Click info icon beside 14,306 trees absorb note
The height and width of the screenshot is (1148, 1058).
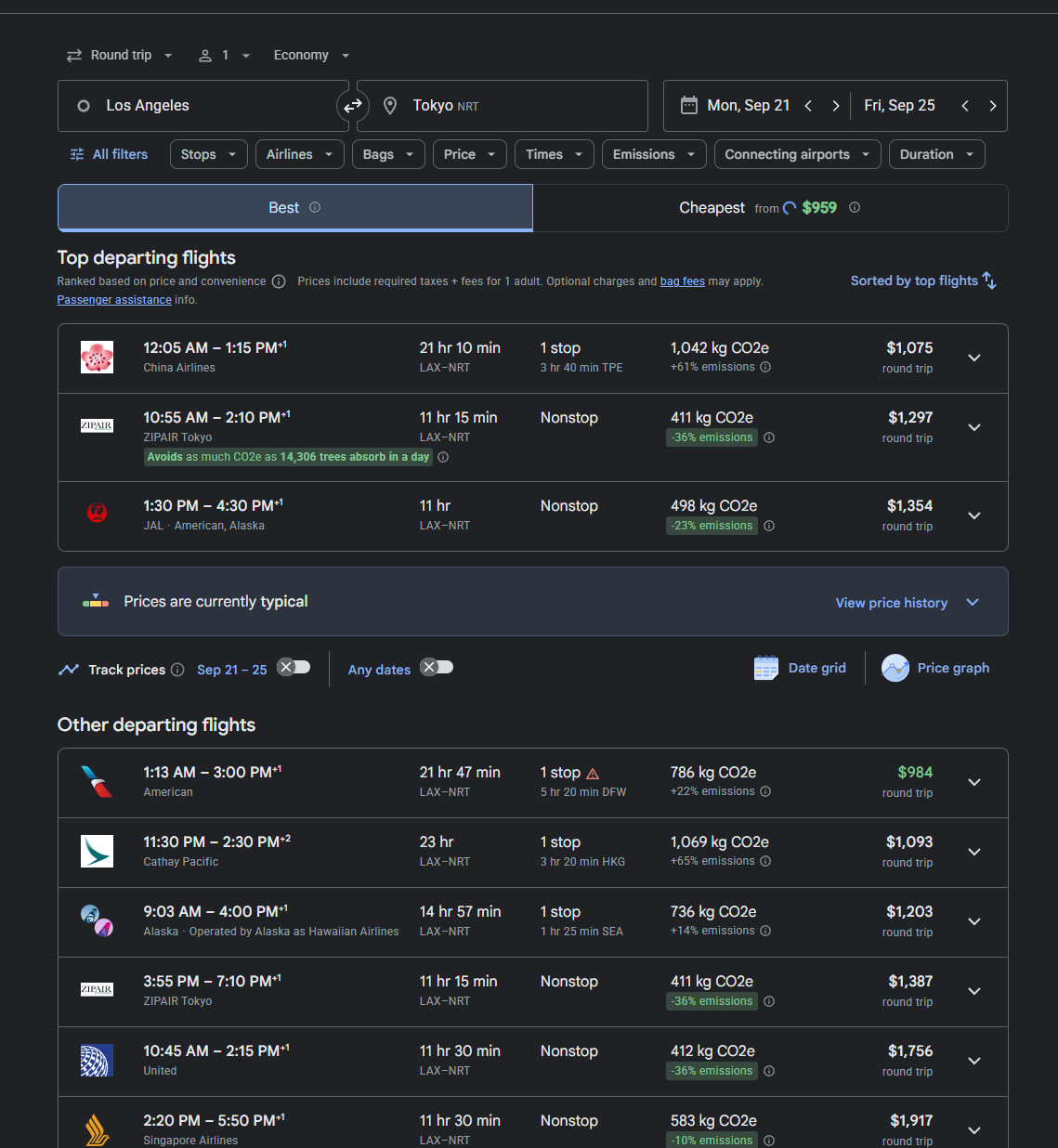tap(443, 457)
